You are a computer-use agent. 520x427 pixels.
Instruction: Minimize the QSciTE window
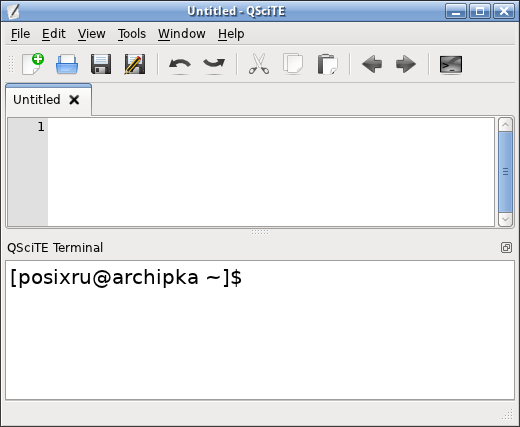coord(456,12)
